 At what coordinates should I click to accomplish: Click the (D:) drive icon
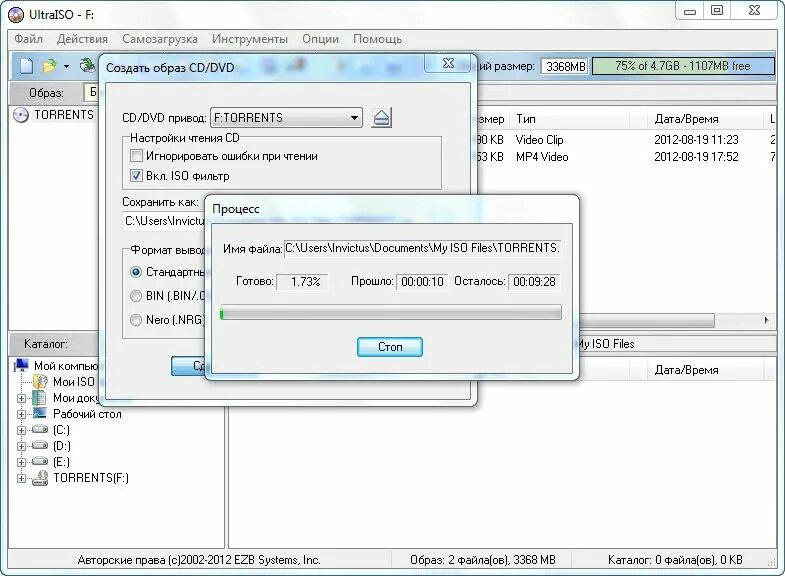tap(40, 445)
